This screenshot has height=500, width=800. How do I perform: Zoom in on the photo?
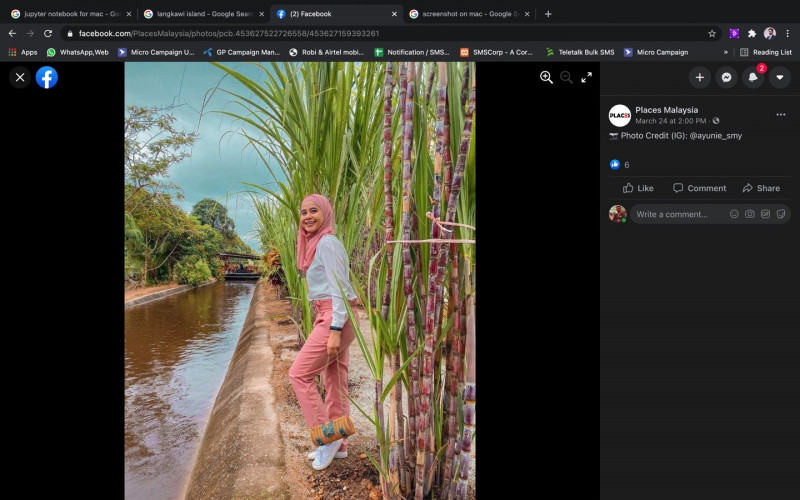coord(546,77)
